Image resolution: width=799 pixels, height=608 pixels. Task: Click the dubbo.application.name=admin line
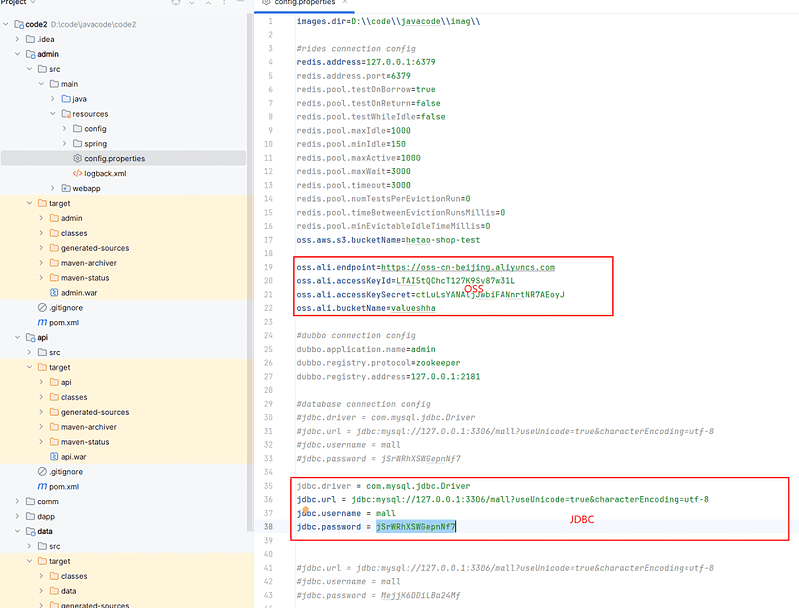click(366, 349)
